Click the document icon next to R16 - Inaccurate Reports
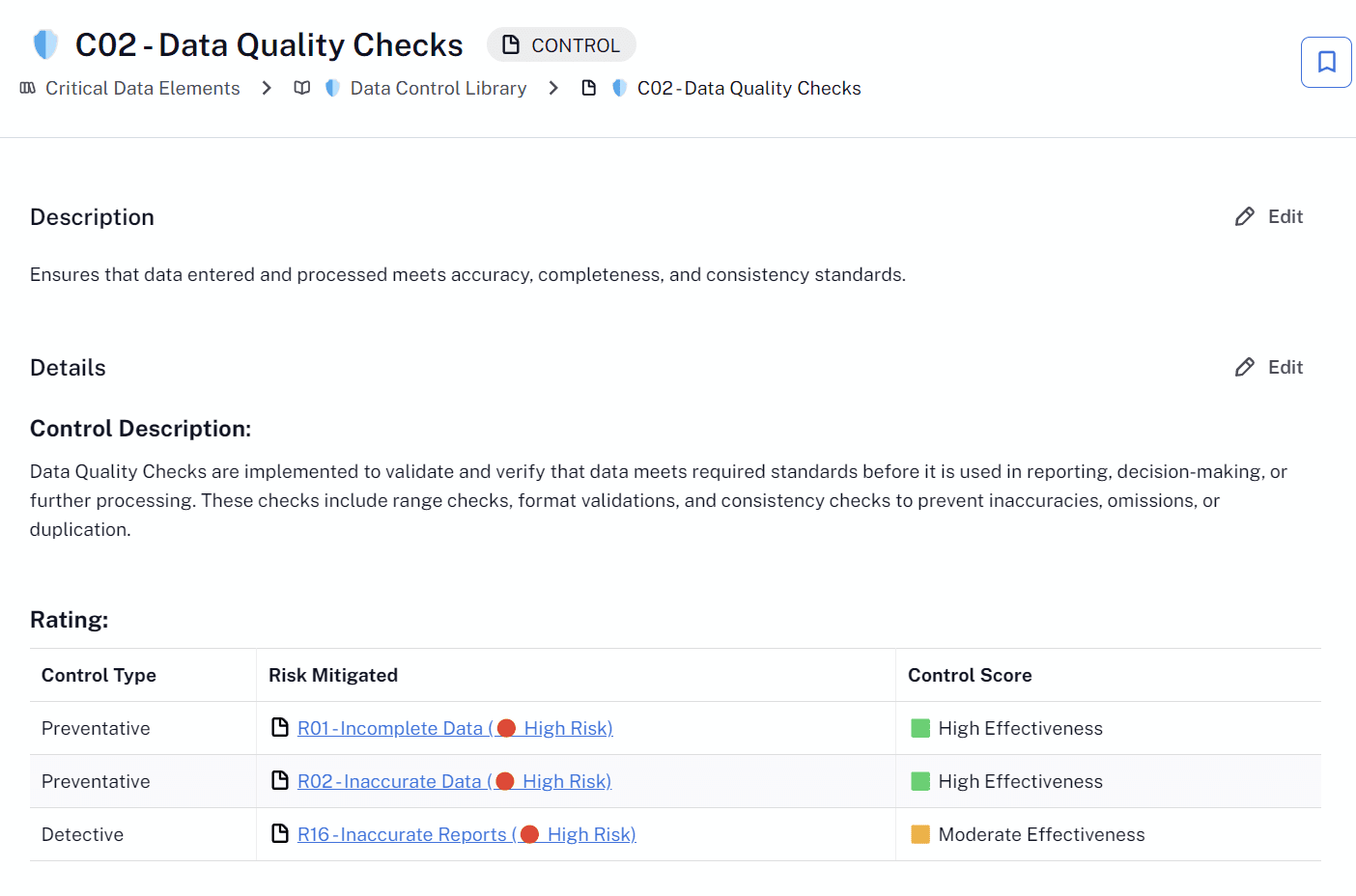This screenshot has width=1356, height=896. (x=278, y=833)
